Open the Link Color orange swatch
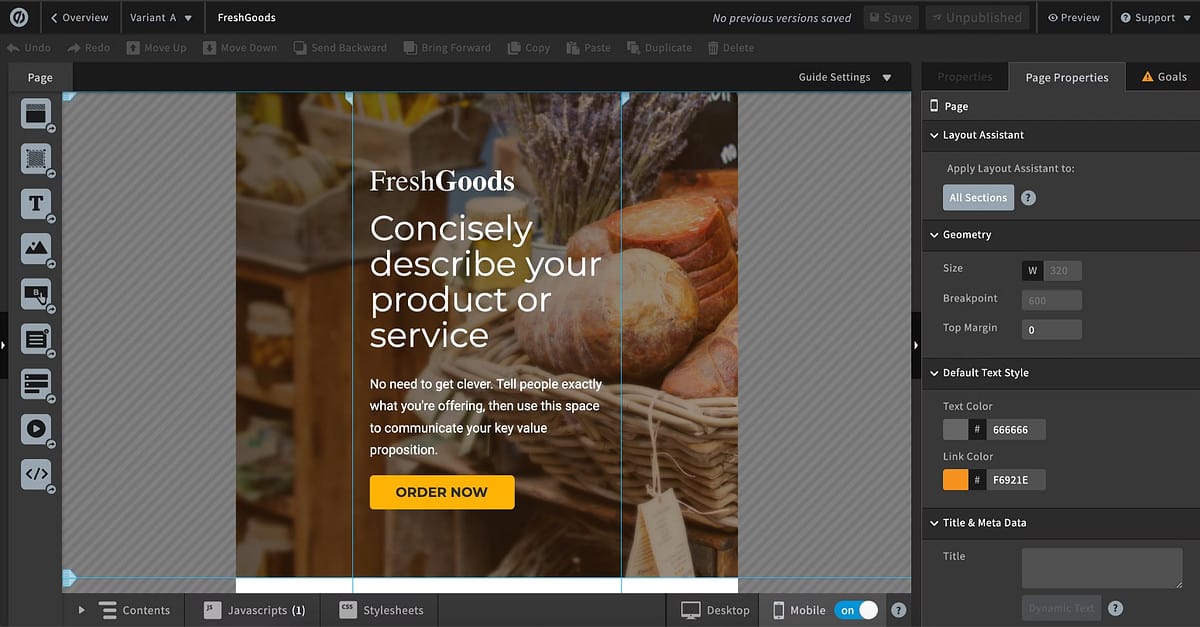1200x627 pixels. [x=956, y=480]
